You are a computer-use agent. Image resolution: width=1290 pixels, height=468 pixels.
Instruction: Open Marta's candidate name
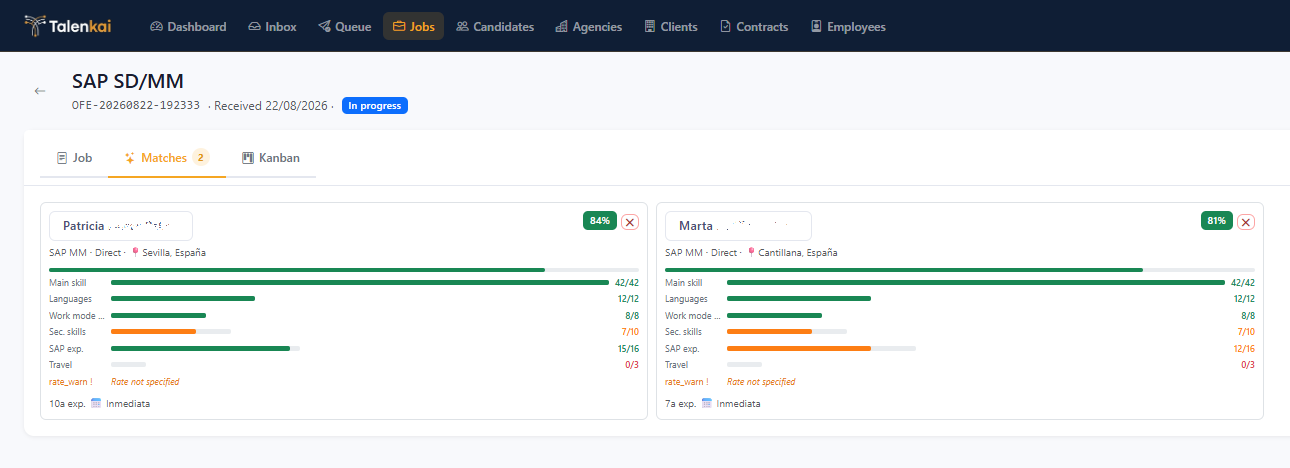738,225
